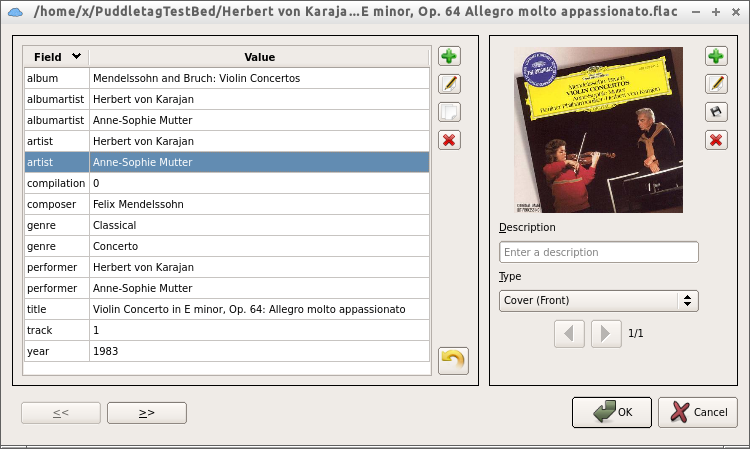Open the Cover (Front) type dropdown

click(598, 300)
